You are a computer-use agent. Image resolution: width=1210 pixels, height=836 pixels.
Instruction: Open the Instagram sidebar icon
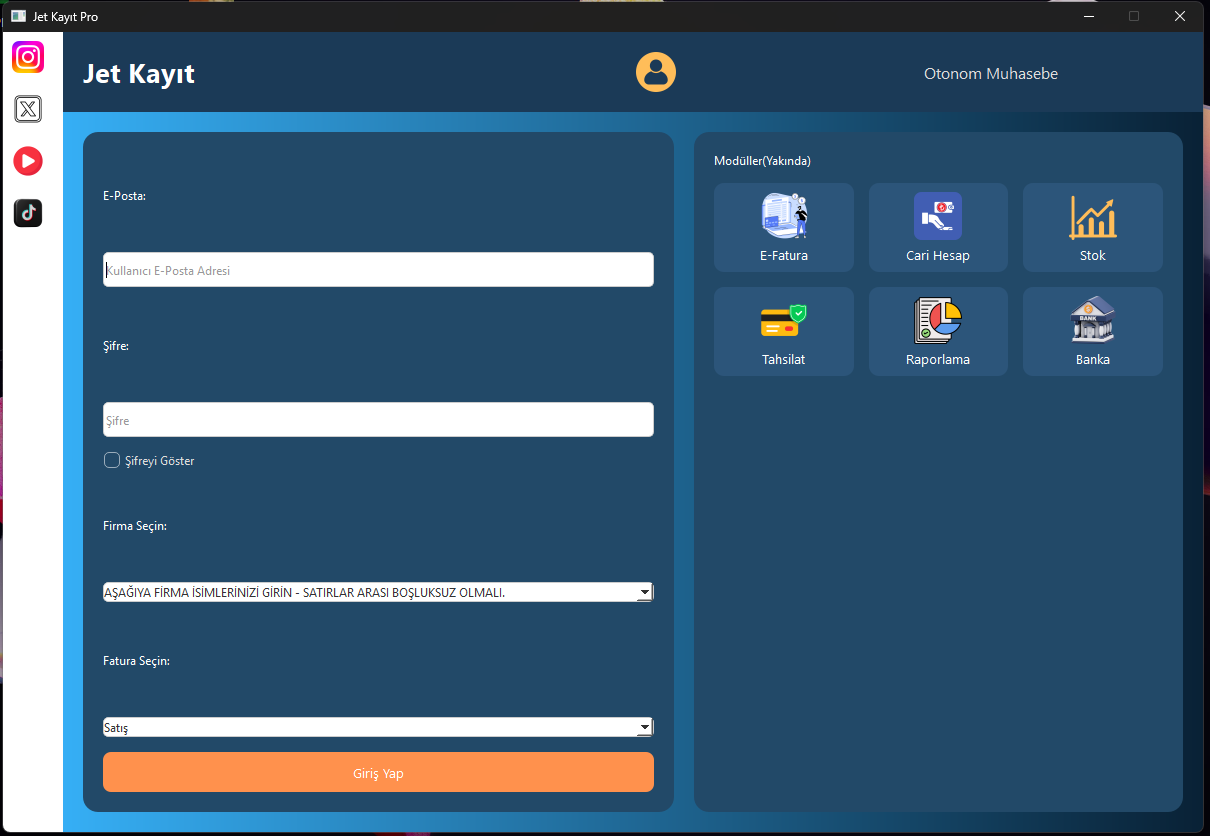click(28, 57)
